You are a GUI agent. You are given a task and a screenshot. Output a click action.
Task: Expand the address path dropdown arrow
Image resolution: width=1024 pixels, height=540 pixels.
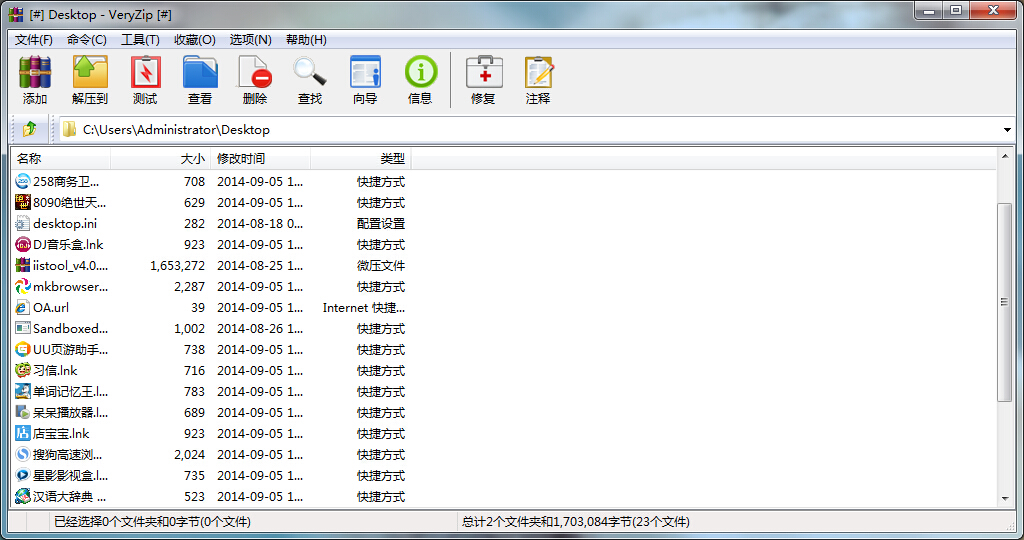(x=1007, y=129)
